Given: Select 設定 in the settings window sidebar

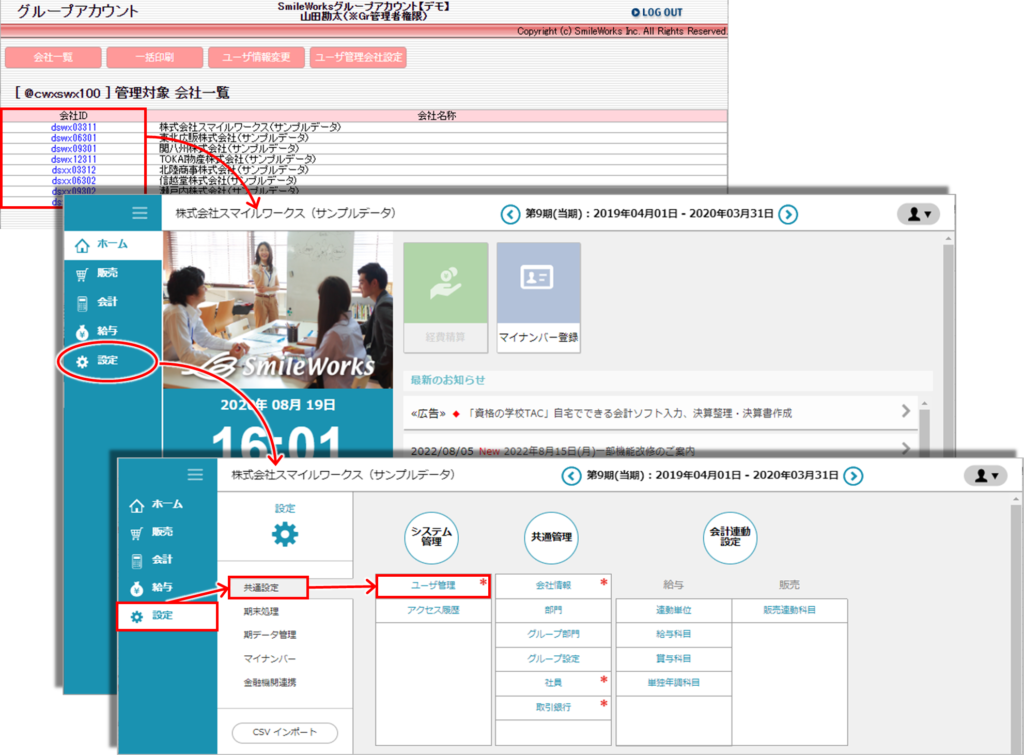Looking at the screenshot, I should (x=167, y=616).
